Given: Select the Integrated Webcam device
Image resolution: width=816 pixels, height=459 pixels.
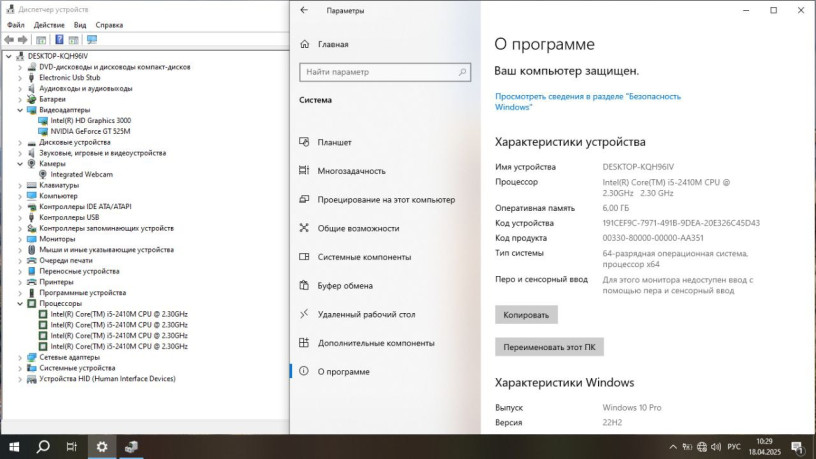Looking at the screenshot, I should coord(81,174).
